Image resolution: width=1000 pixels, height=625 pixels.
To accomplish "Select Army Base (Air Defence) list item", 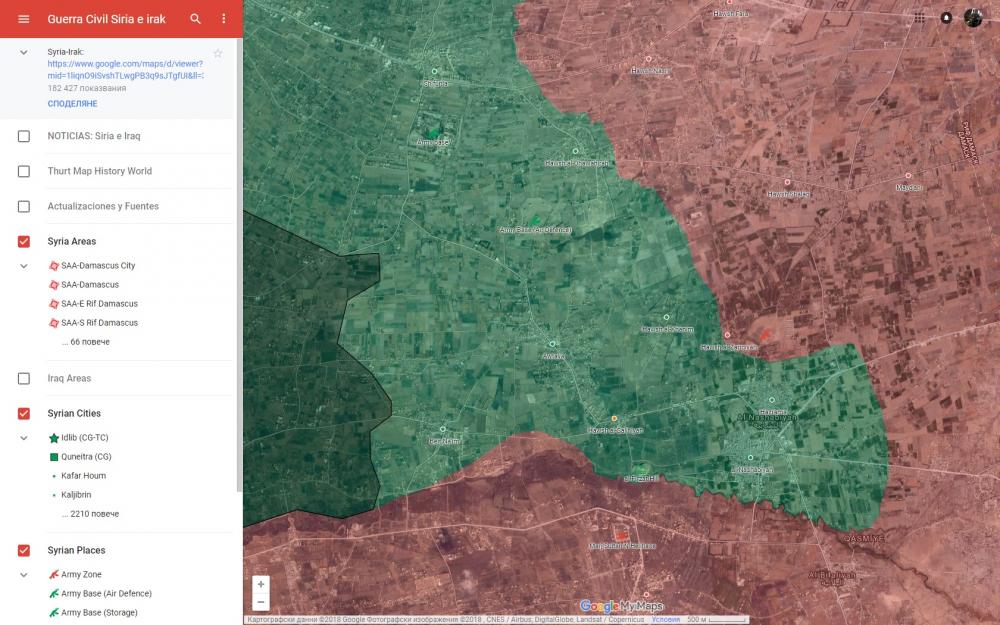I will click(106, 593).
